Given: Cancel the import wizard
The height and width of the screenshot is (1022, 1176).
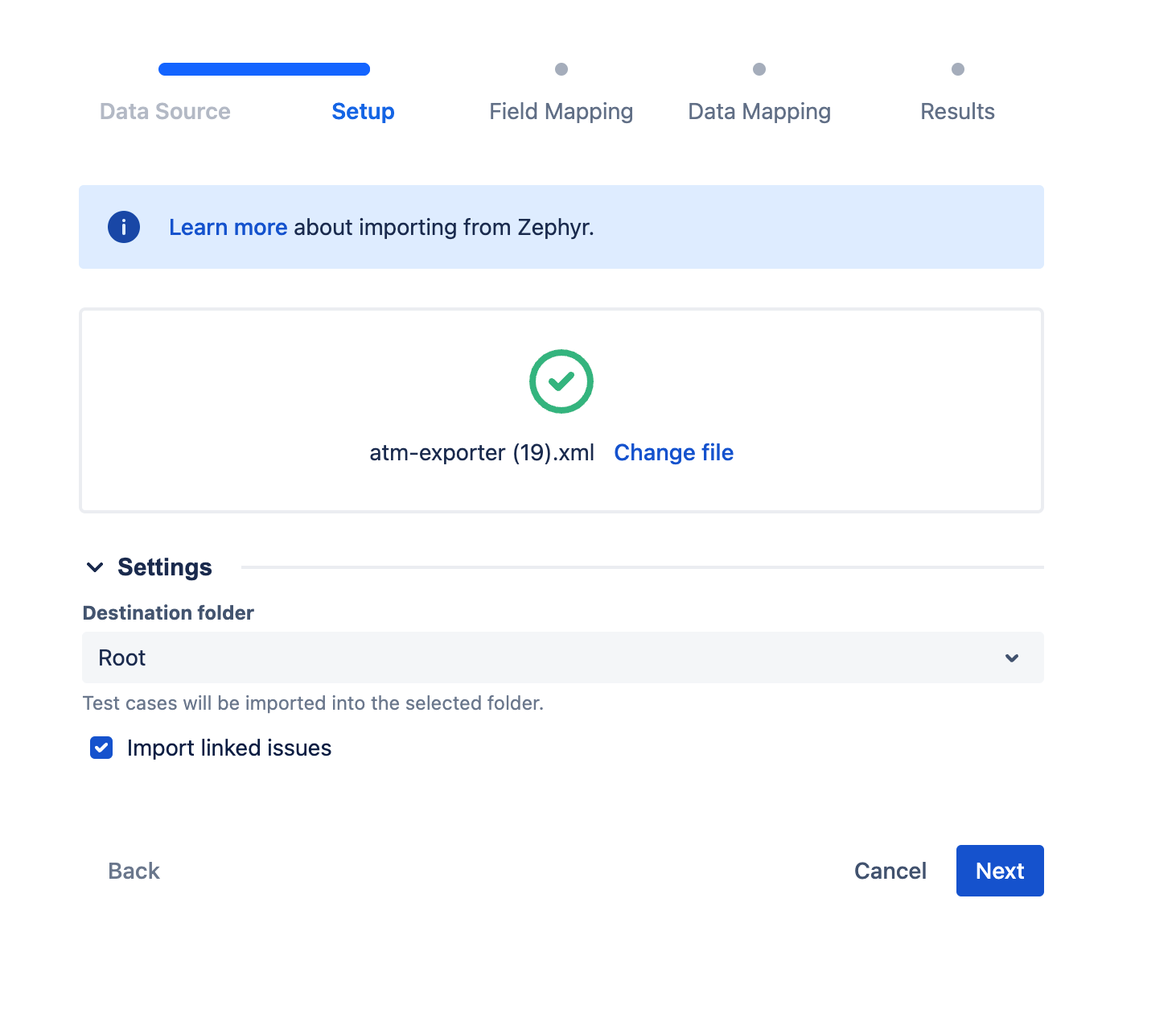Looking at the screenshot, I should point(890,871).
